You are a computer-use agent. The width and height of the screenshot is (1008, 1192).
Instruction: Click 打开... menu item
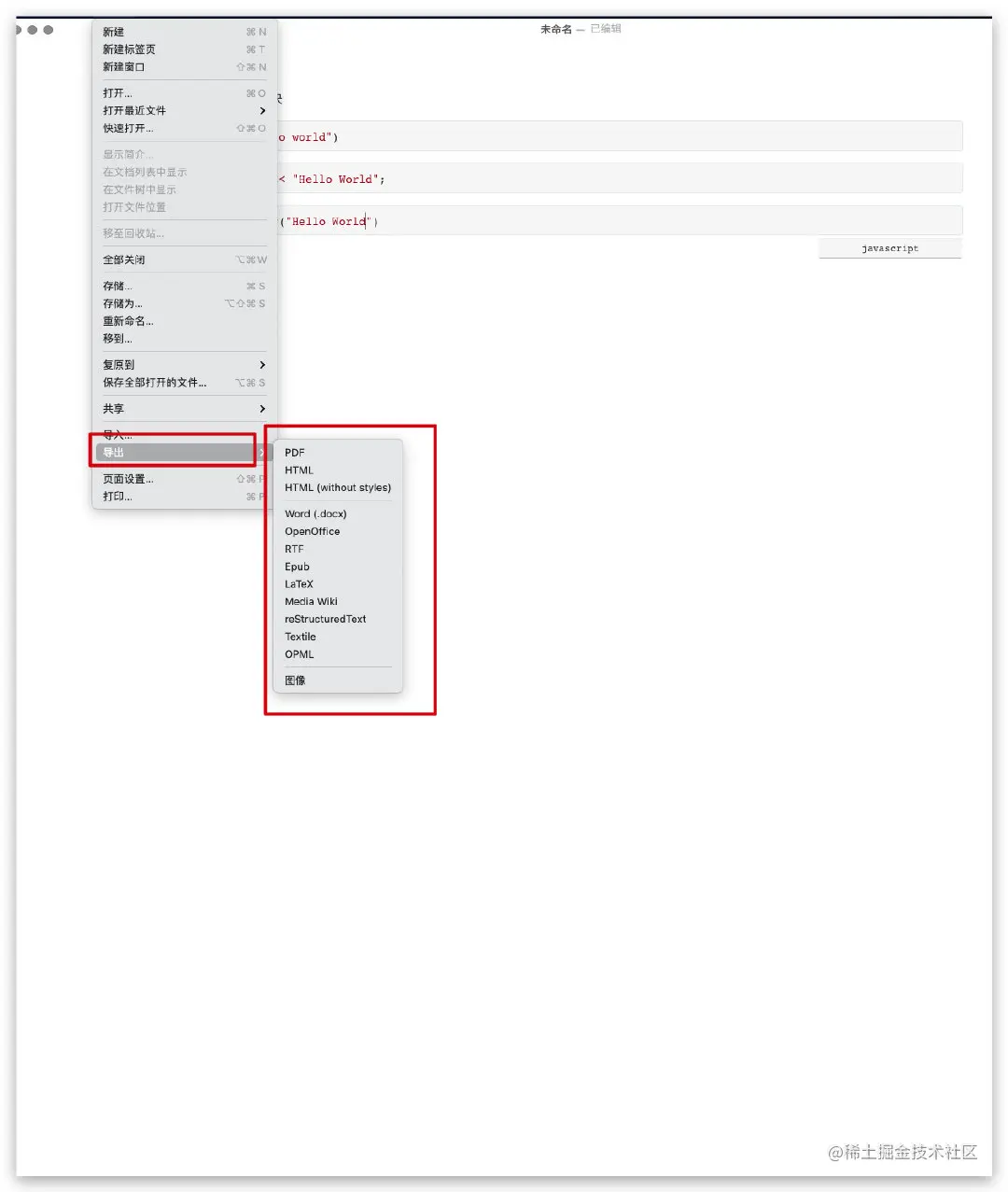point(184,93)
